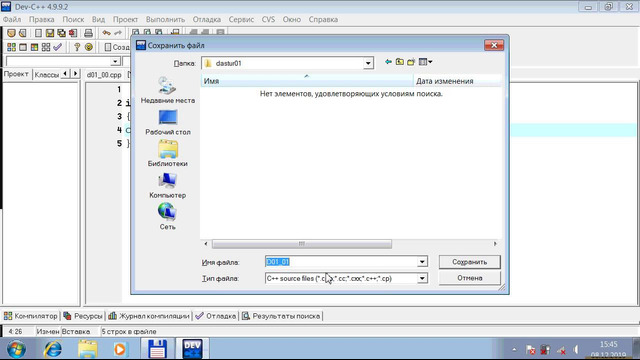Screen dimensions: 640x360
Task: Click the Run toolbar icon
Action: click(x=23, y=47)
